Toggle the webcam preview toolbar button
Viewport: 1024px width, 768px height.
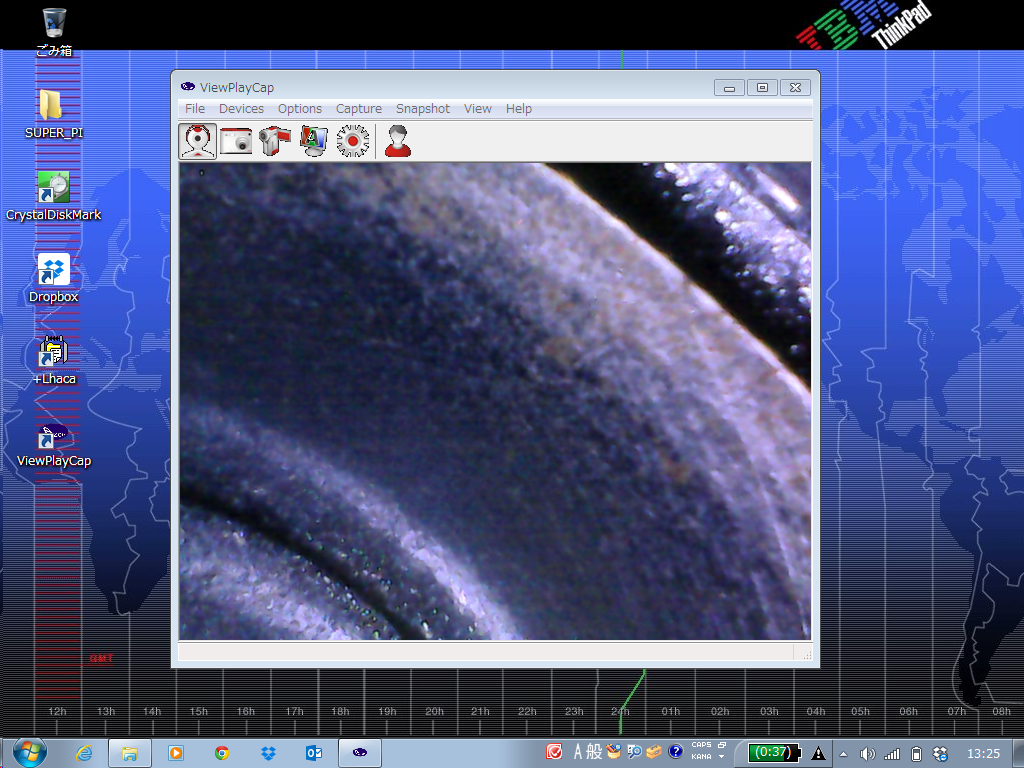tap(198, 140)
